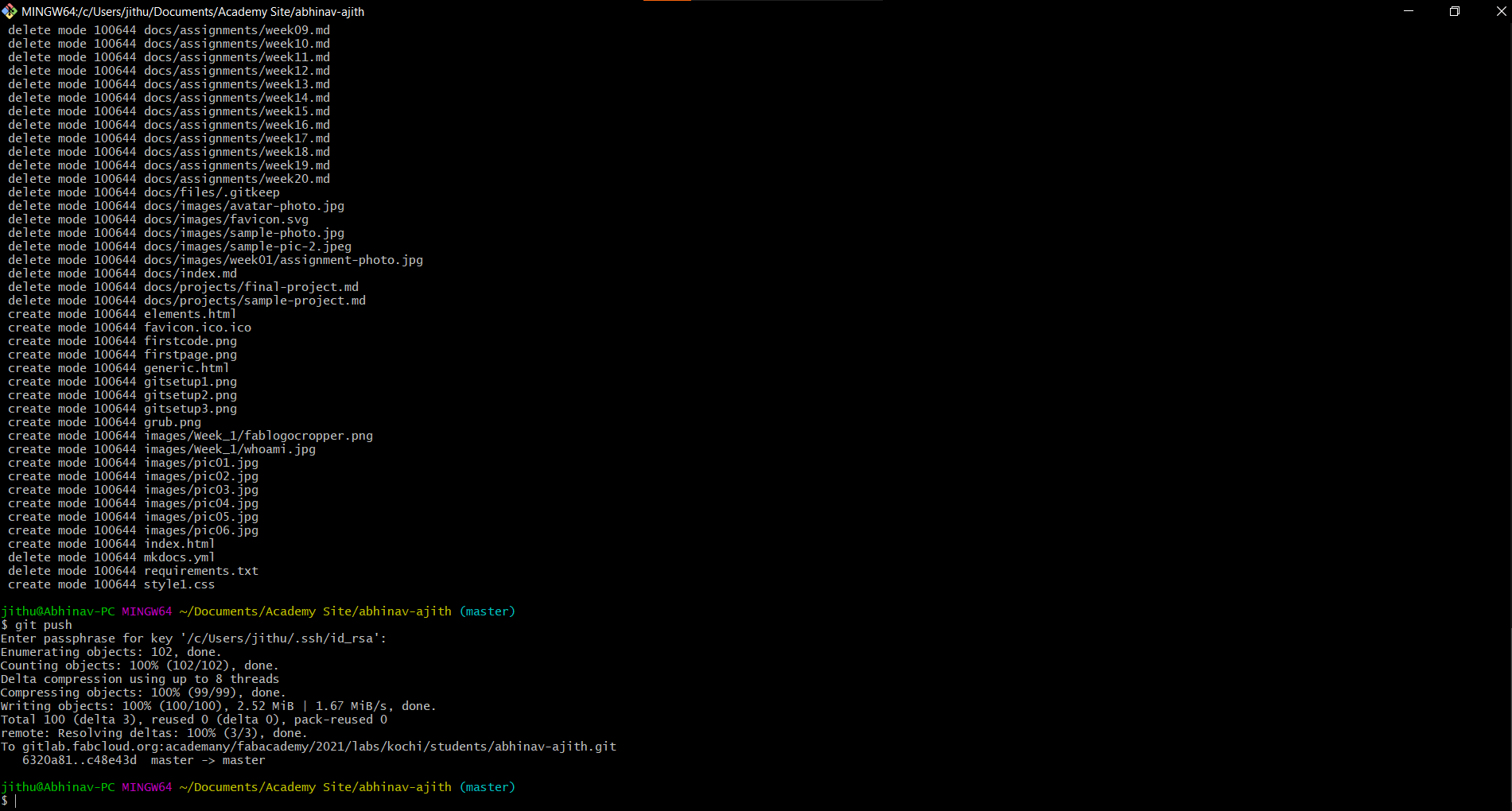Click the gitsetup3.png line
1512x811 pixels.
point(122,409)
